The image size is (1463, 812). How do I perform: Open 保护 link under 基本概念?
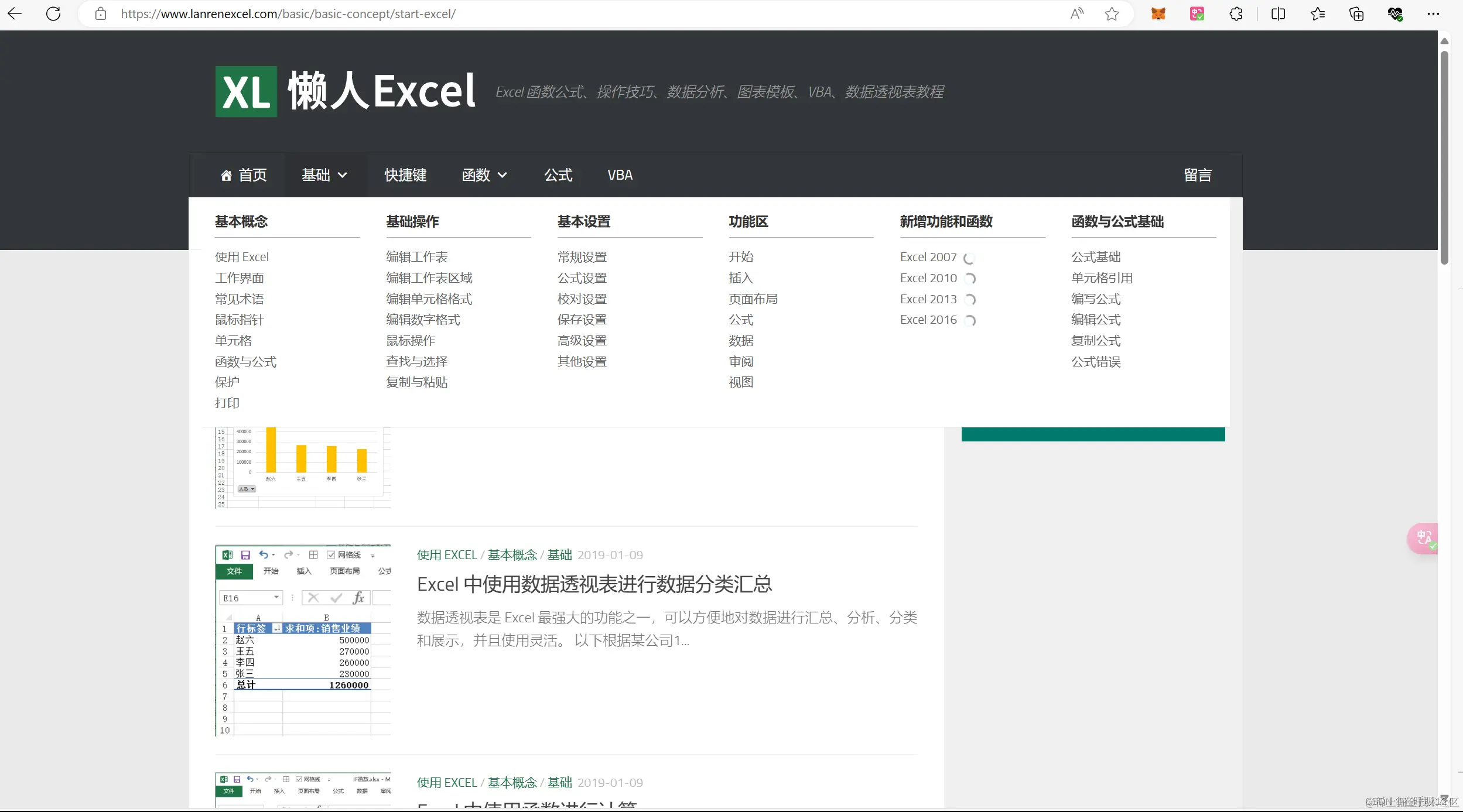point(227,382)
